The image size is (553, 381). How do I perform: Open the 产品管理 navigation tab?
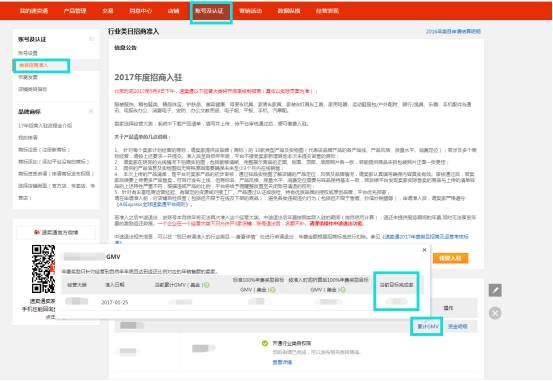[x=75, y=11]
